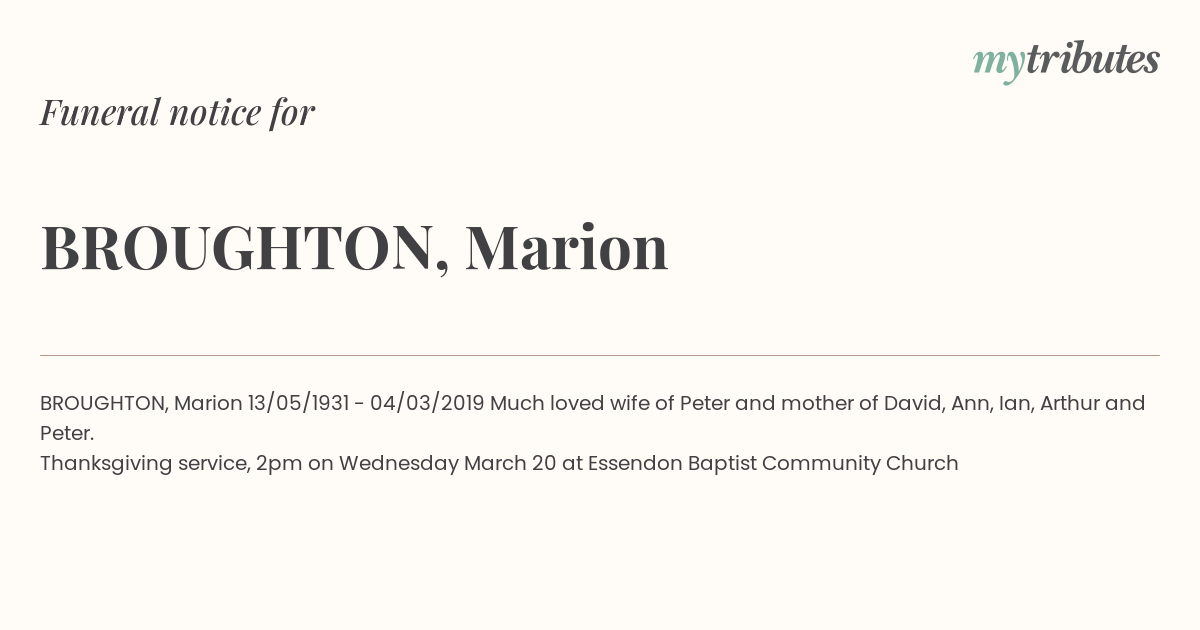Screen dimensions: 1200x630
Task: Click the "Funeral notice for" subtitle
Action: [x=177, y=112]
